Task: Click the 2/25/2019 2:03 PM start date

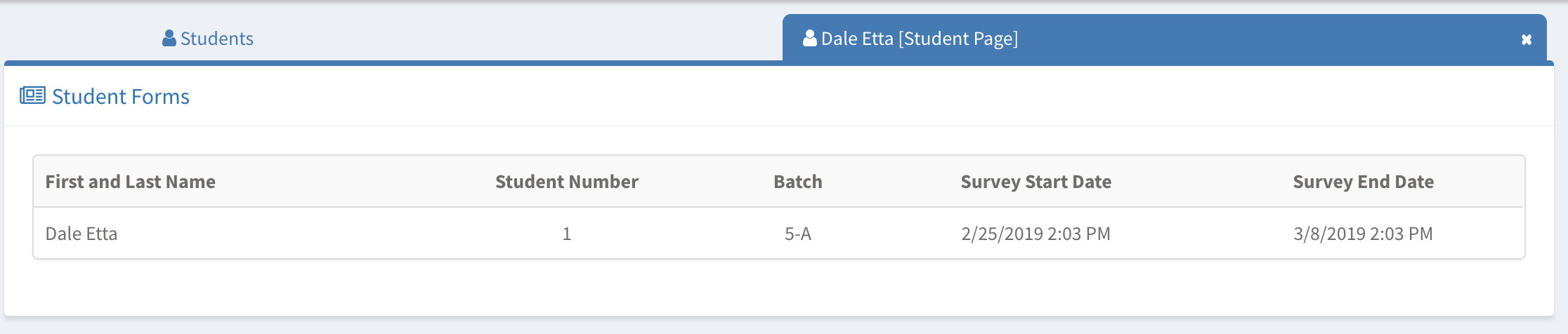Action: (1036, 234)
